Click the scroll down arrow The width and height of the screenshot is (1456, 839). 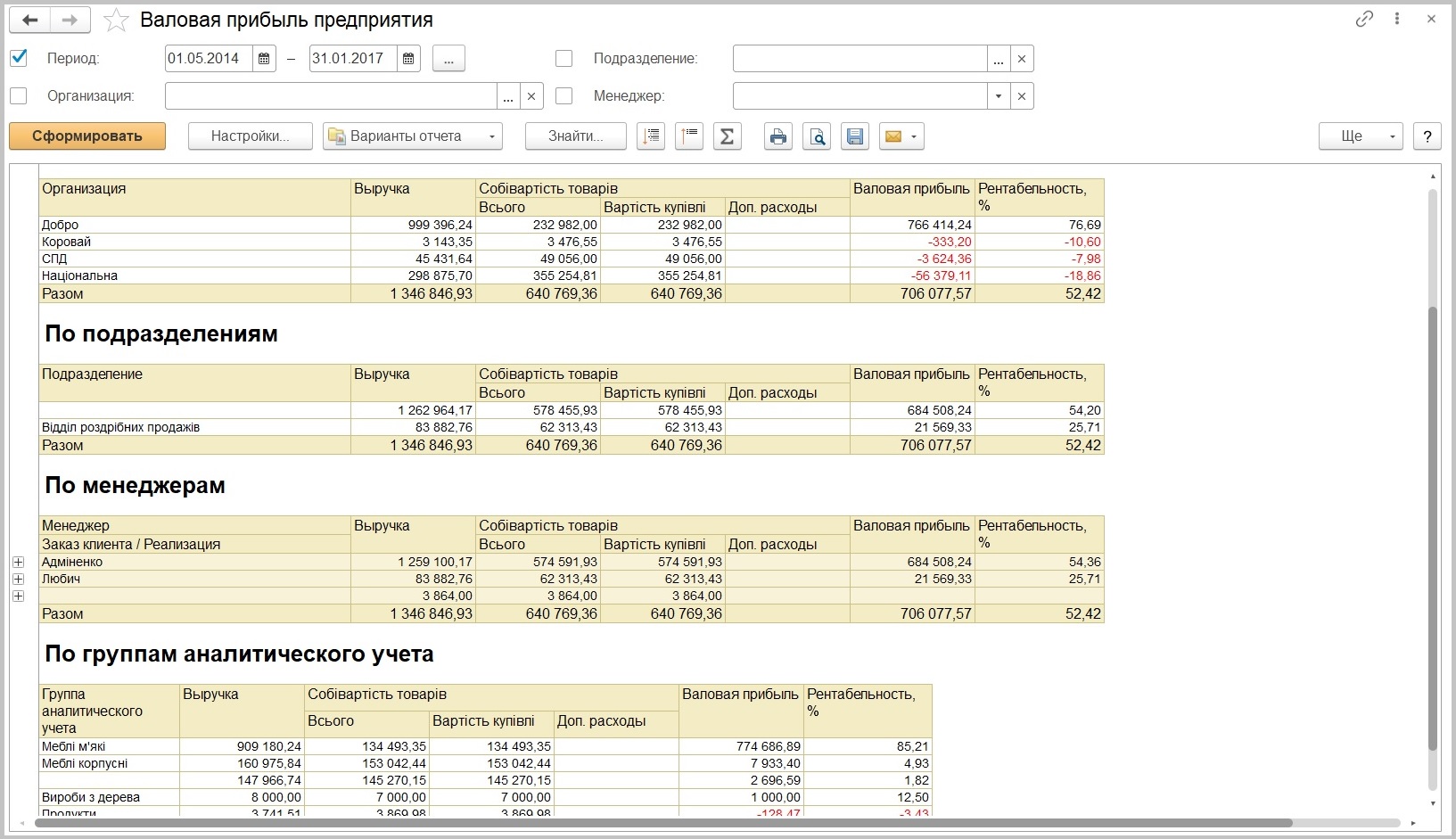[1433, 804]
